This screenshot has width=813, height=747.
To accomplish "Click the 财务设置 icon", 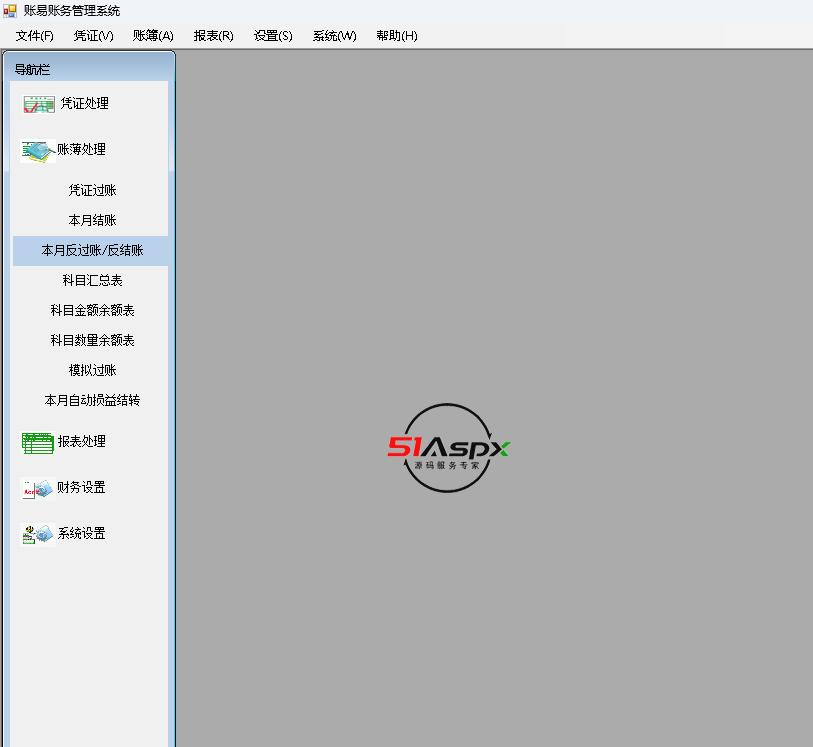I will point(37,489).
